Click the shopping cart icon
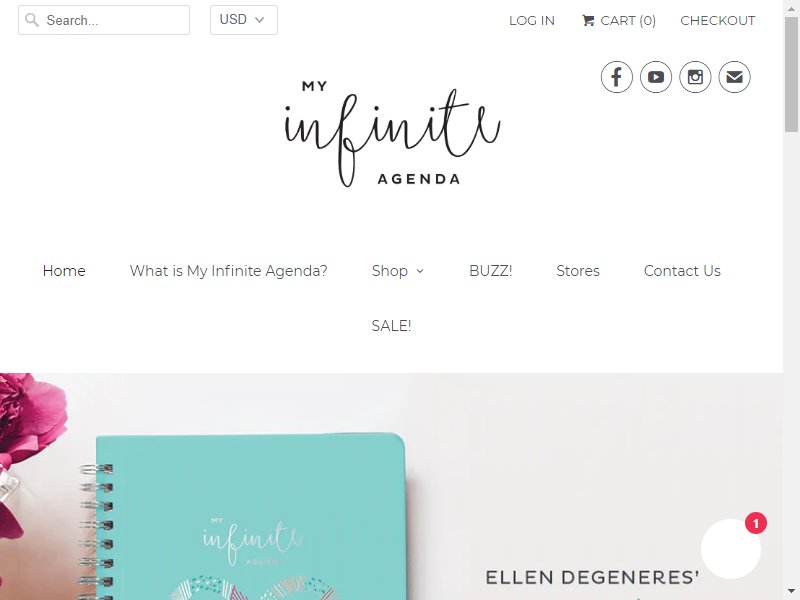The width and height of the screenshot is (800, 600). (588, 20)
